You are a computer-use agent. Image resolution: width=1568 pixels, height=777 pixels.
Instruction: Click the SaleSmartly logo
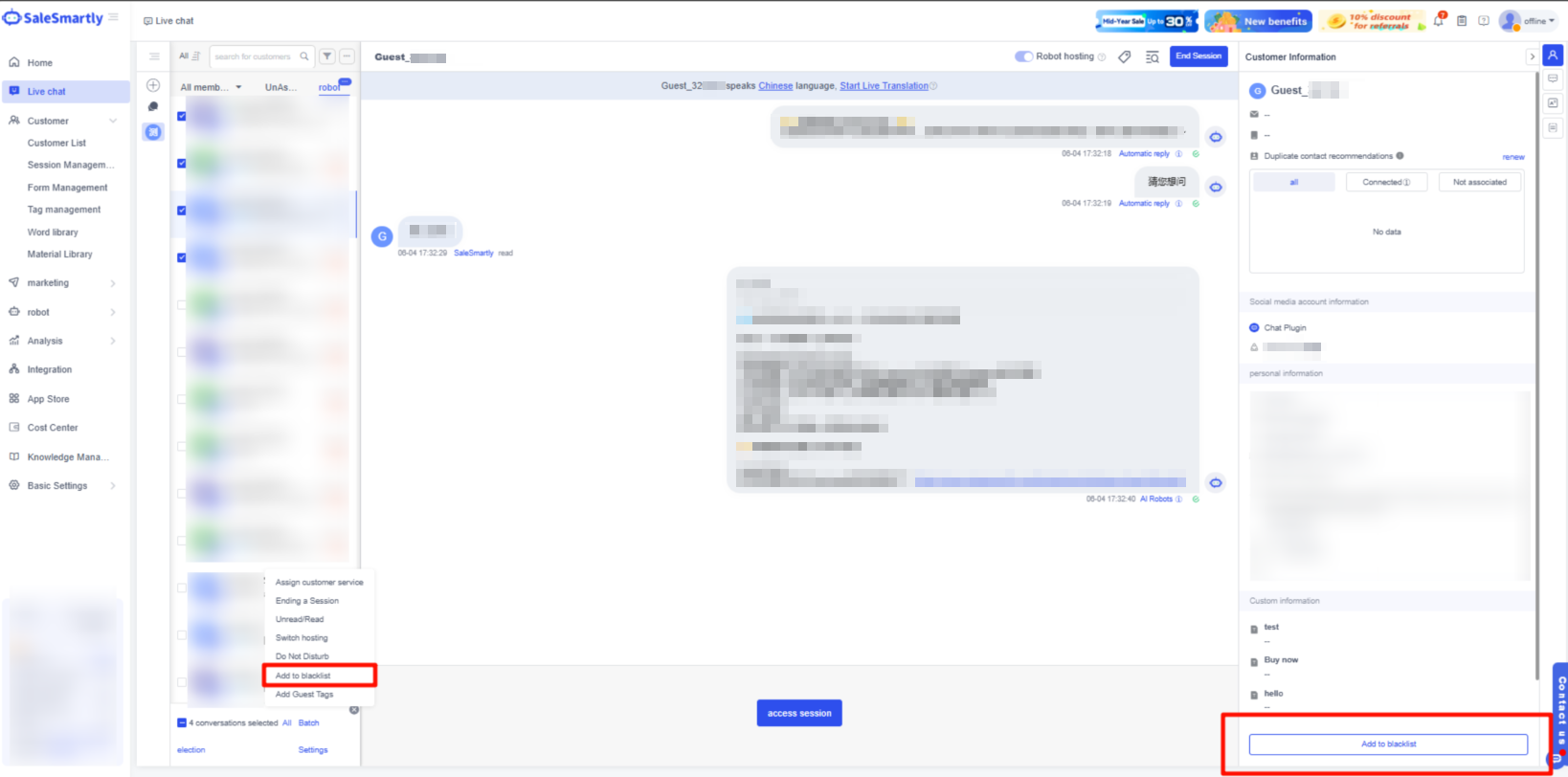[53, 17]
